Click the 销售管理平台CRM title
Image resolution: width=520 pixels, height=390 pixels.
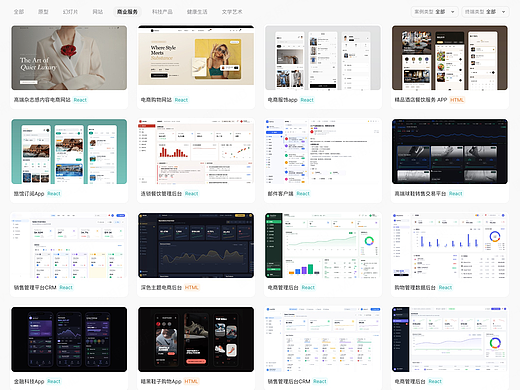[35, 287]
